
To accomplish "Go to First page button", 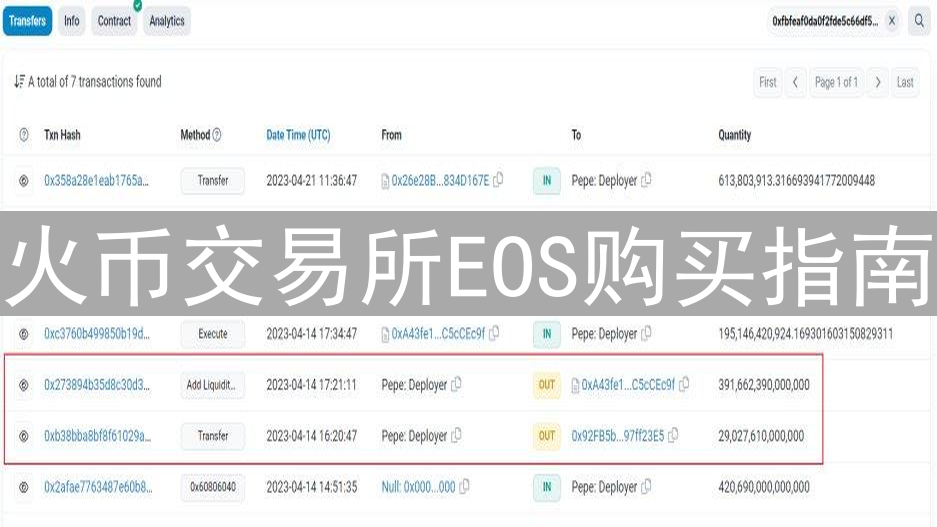I will click(767, 82).
